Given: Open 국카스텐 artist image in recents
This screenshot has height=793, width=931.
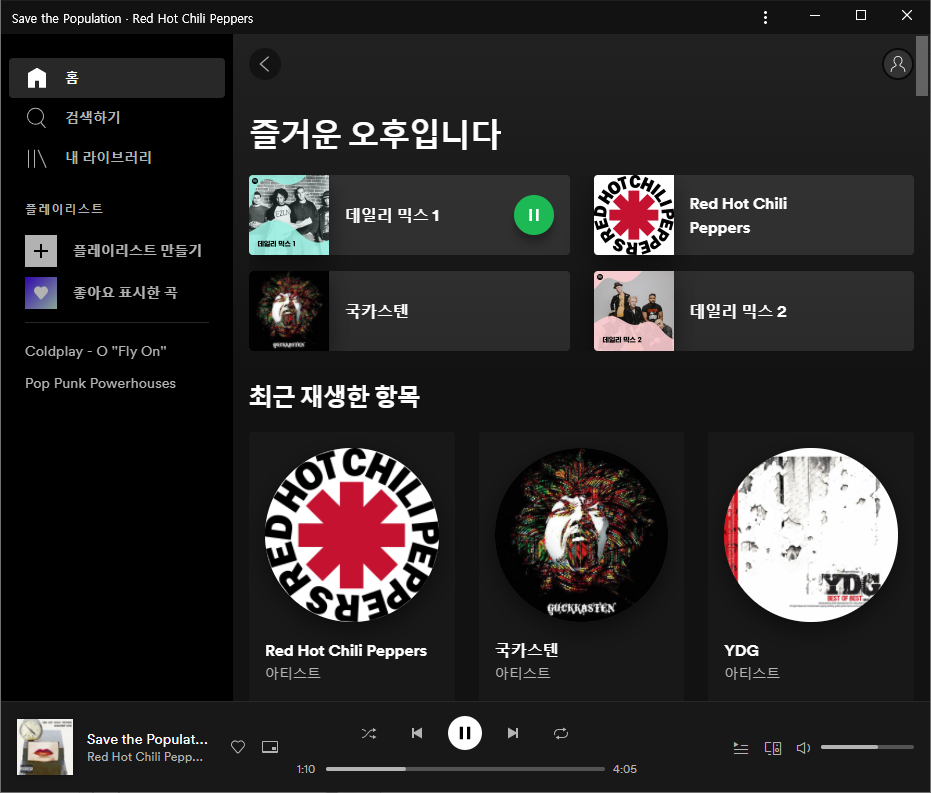Looking at the screenshot, I should 581,535.
